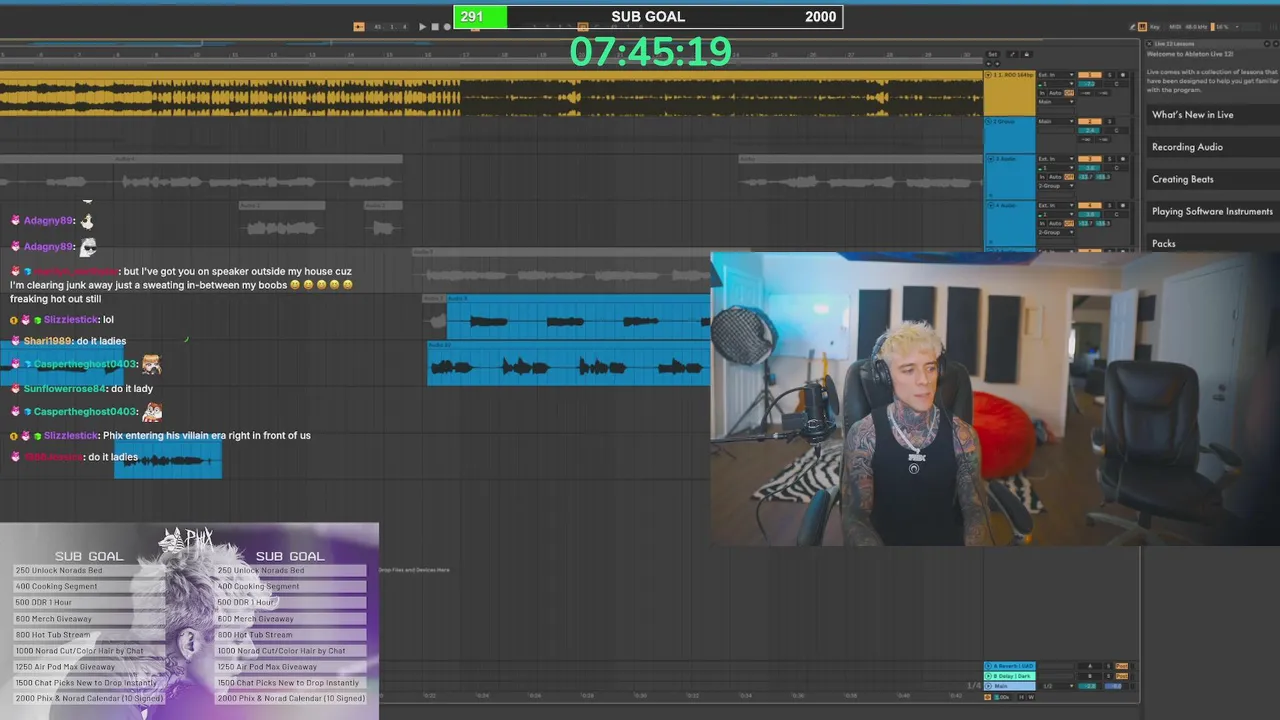Toggle track 1 activator button
The width and height of the screenshot is (1280, 720).
(1090, 75)
